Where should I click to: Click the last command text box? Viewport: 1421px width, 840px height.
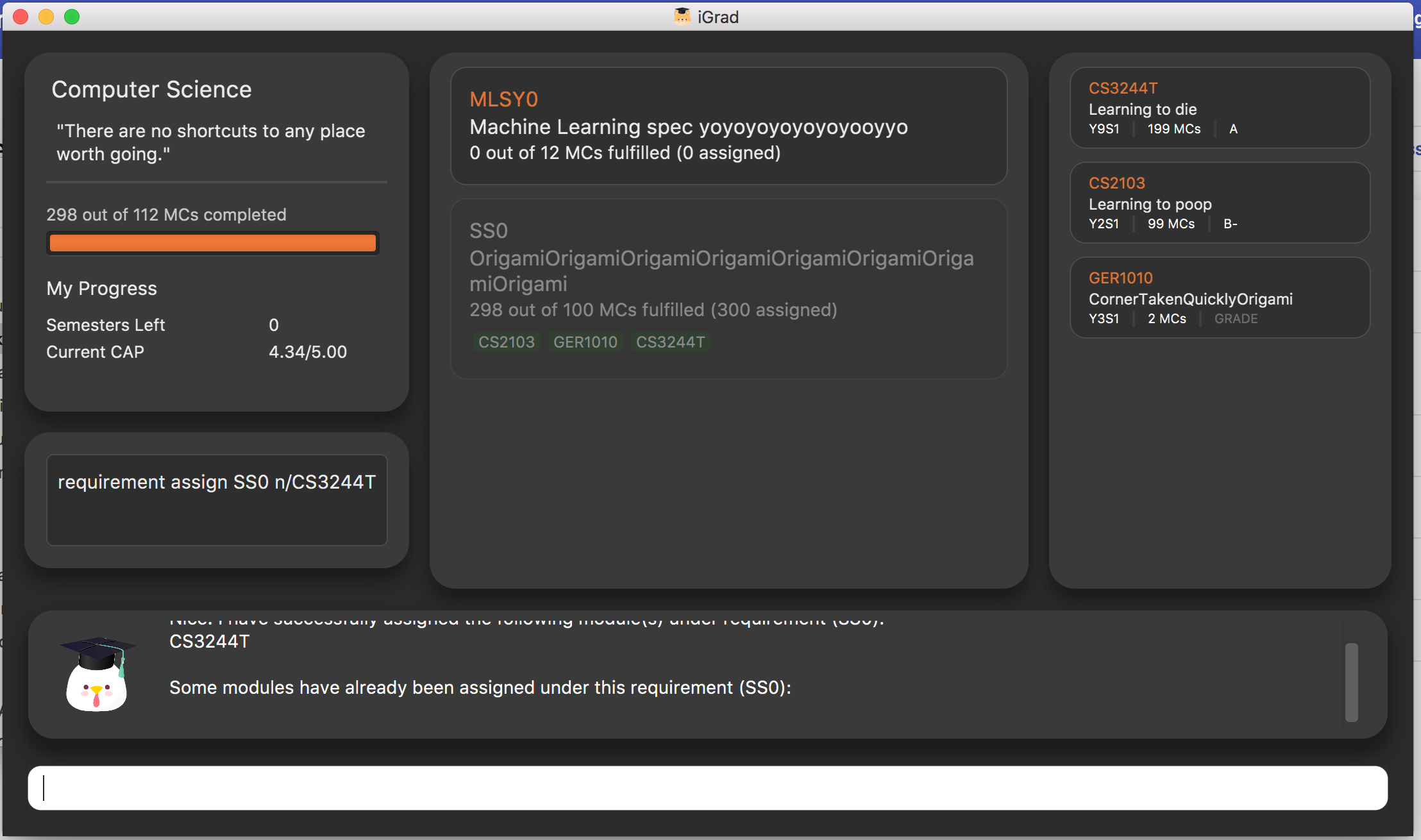click(217, 500)
